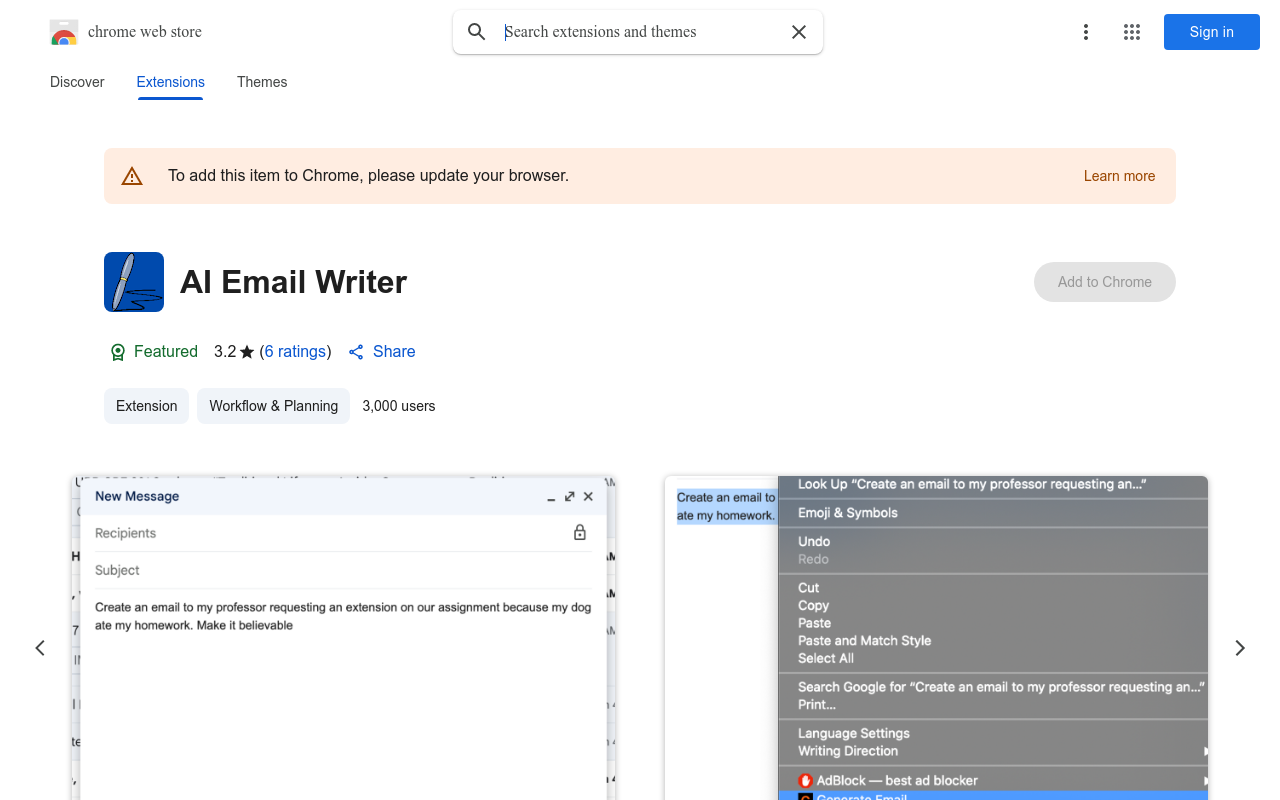Open the three-dot more options menu

pos(1086,32)
